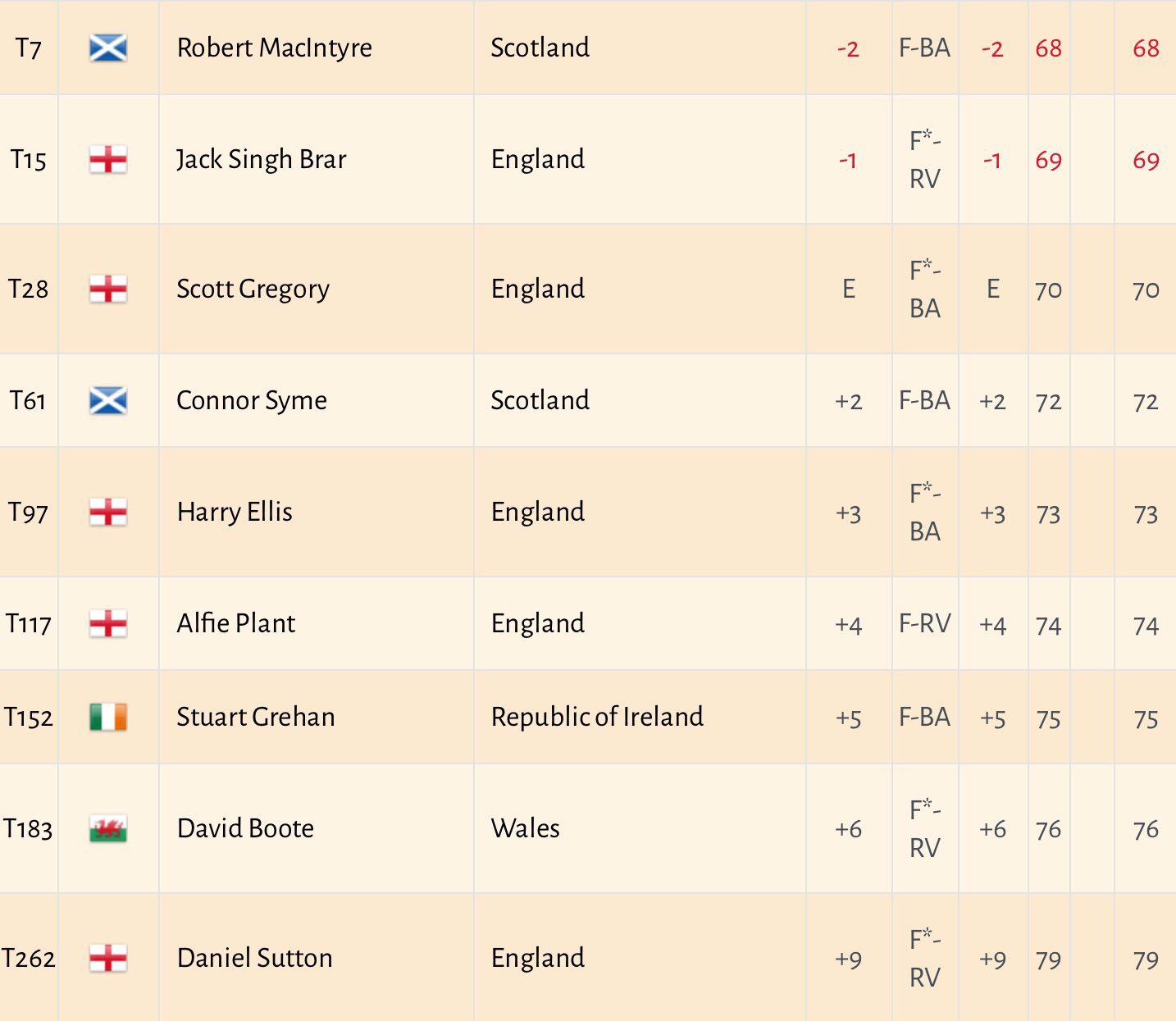
Task: Click the T262 position cell
Action: 28,958
